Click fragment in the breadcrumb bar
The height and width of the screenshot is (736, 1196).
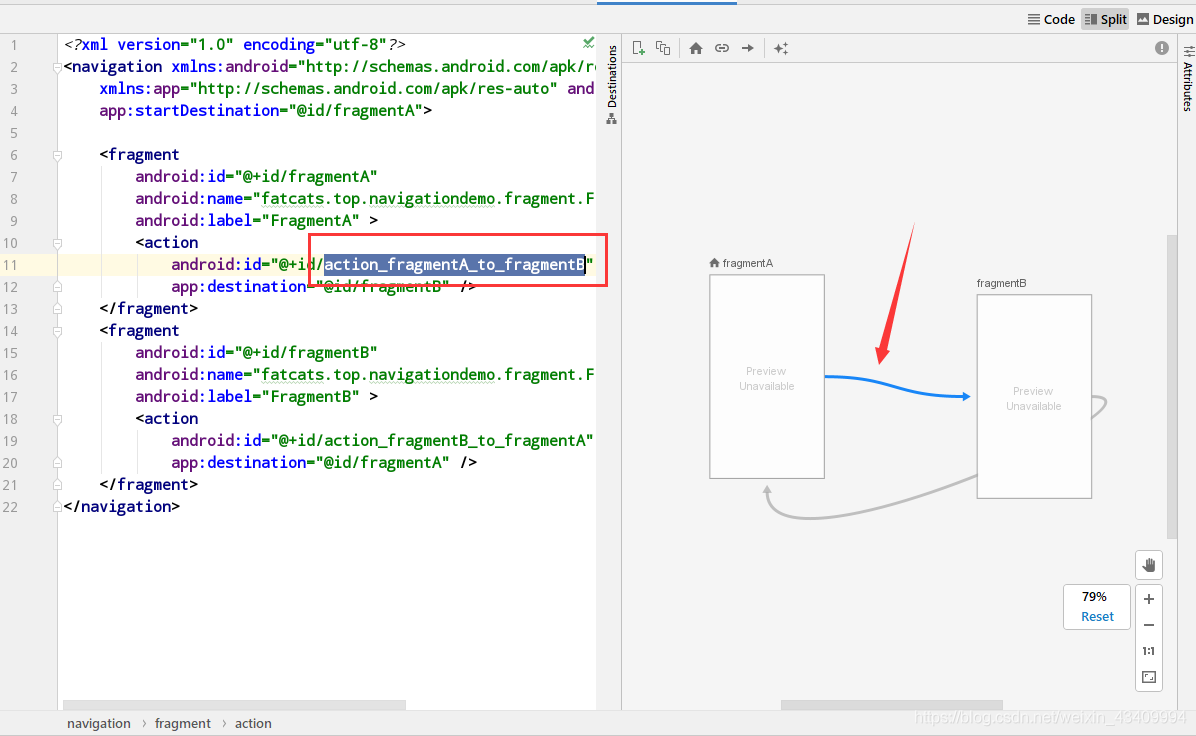(x=182, y=723)
